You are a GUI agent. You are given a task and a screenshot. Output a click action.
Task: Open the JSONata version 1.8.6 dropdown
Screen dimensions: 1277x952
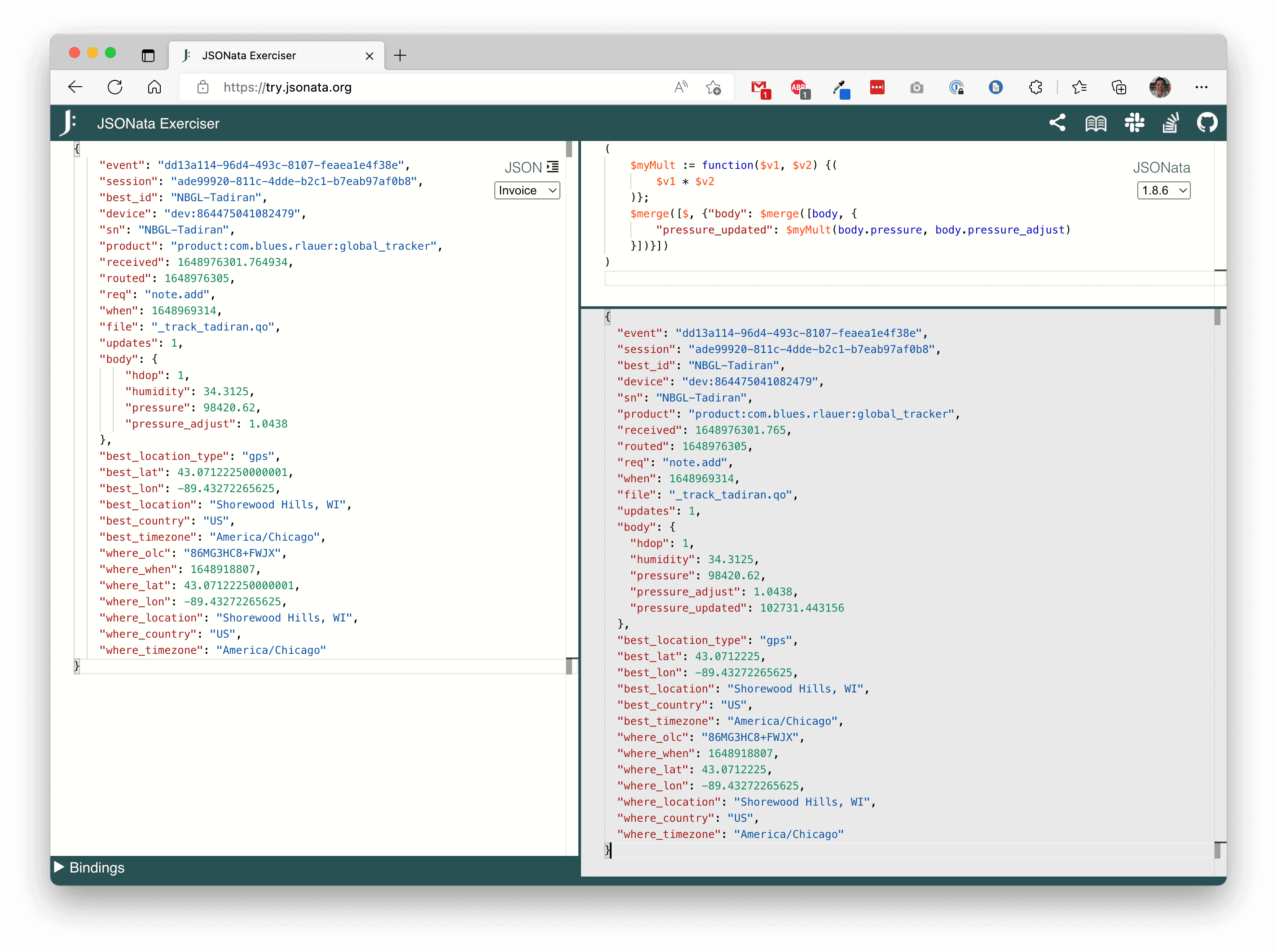point(1163,190)
